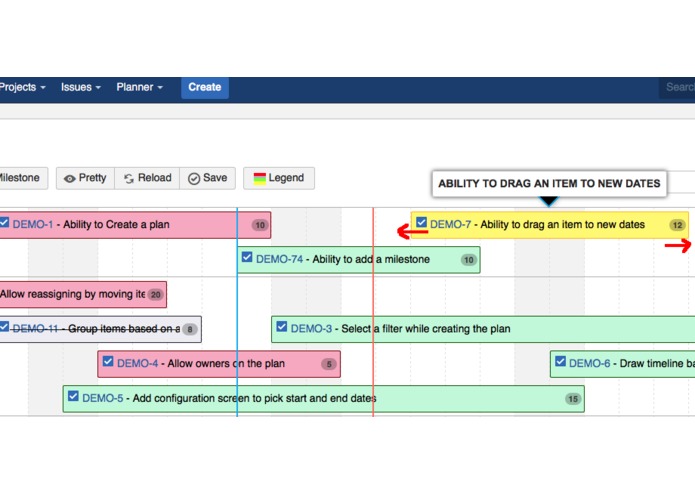Click 'Select a filter while creating the plan'
Screen dimensions: 695x494
[x=426, y=329]
